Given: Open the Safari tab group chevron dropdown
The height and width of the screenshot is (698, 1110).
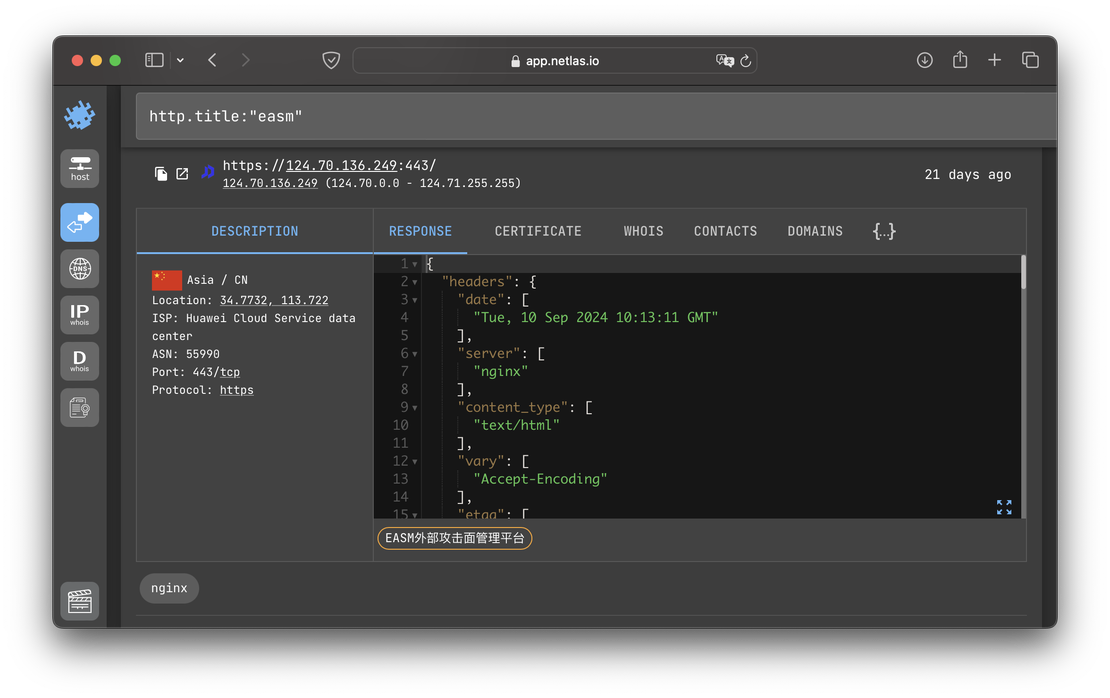Looking at the screenshot, I should [180, 60].
